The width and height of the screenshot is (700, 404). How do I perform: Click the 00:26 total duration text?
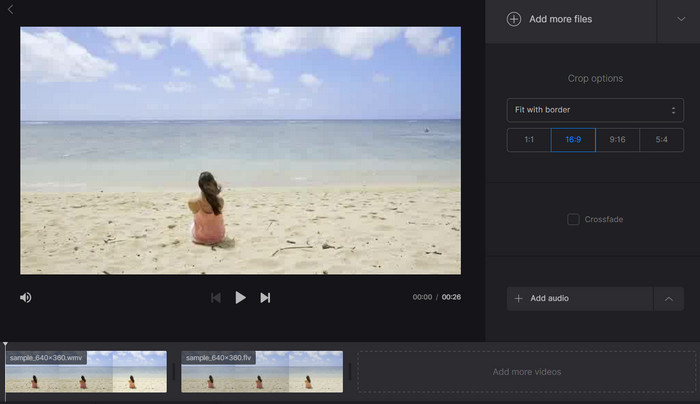(451, 297)
